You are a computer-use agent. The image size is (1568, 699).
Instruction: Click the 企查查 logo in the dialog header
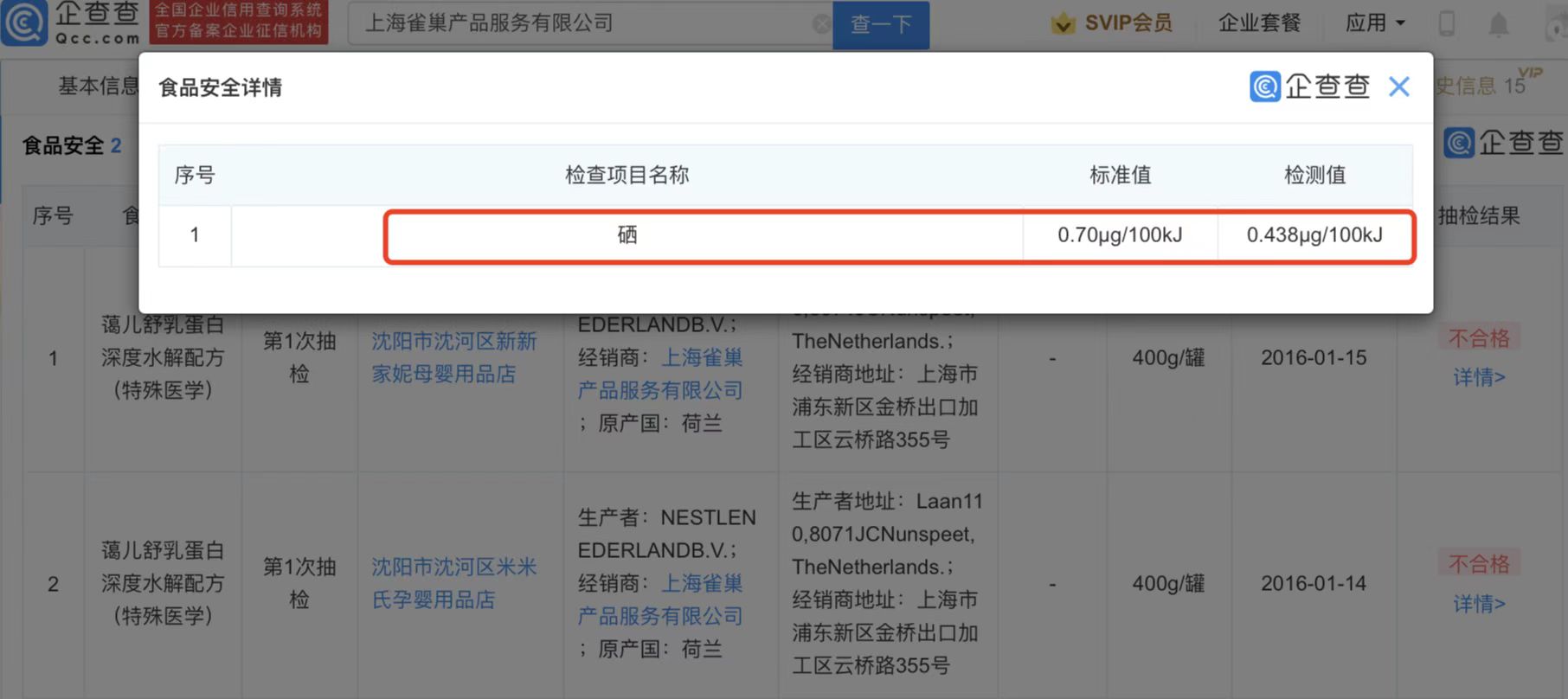coord(1309,87)
